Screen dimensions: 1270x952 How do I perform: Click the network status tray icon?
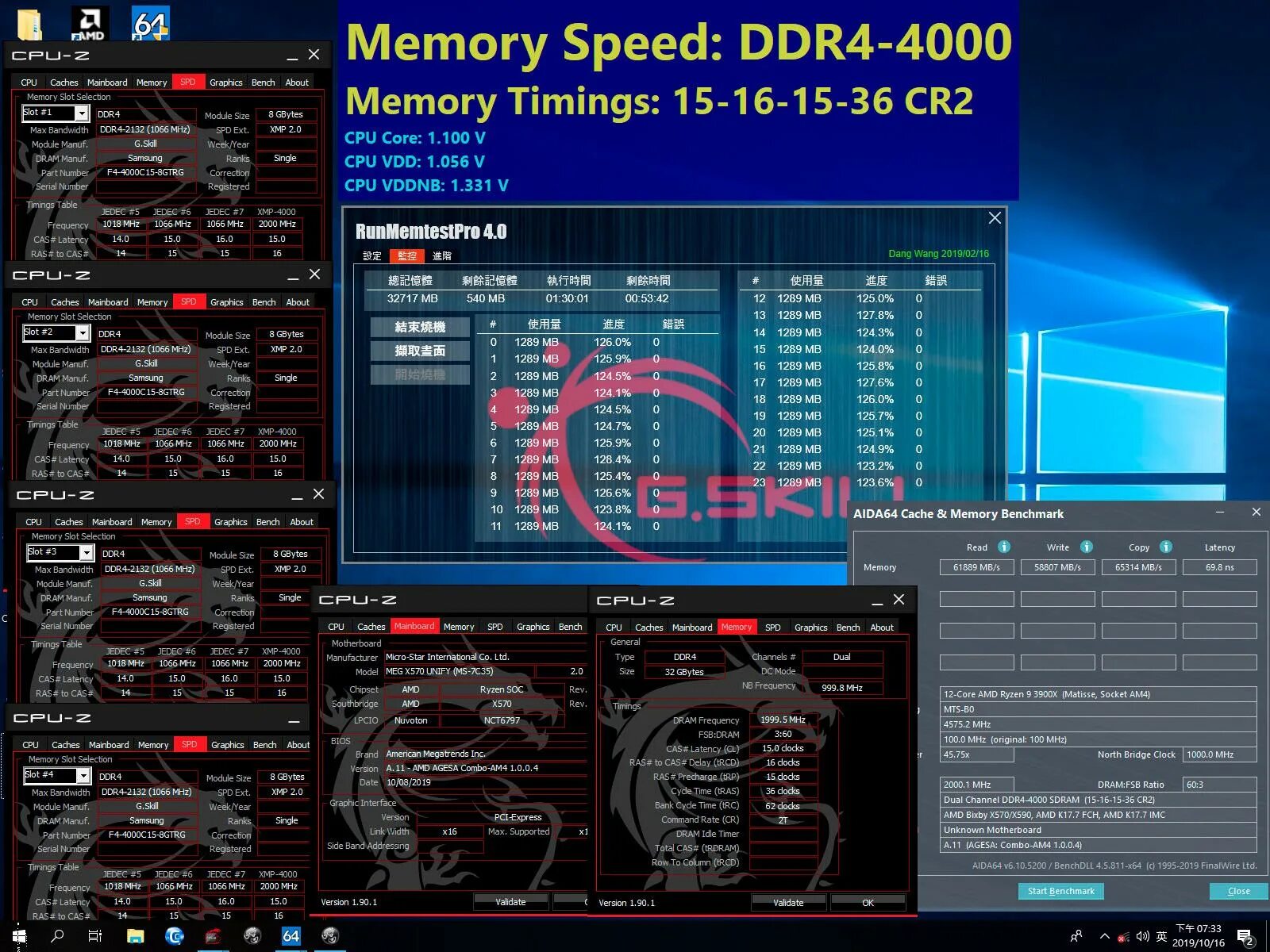pyautogui.click(x=1123, y=937)
